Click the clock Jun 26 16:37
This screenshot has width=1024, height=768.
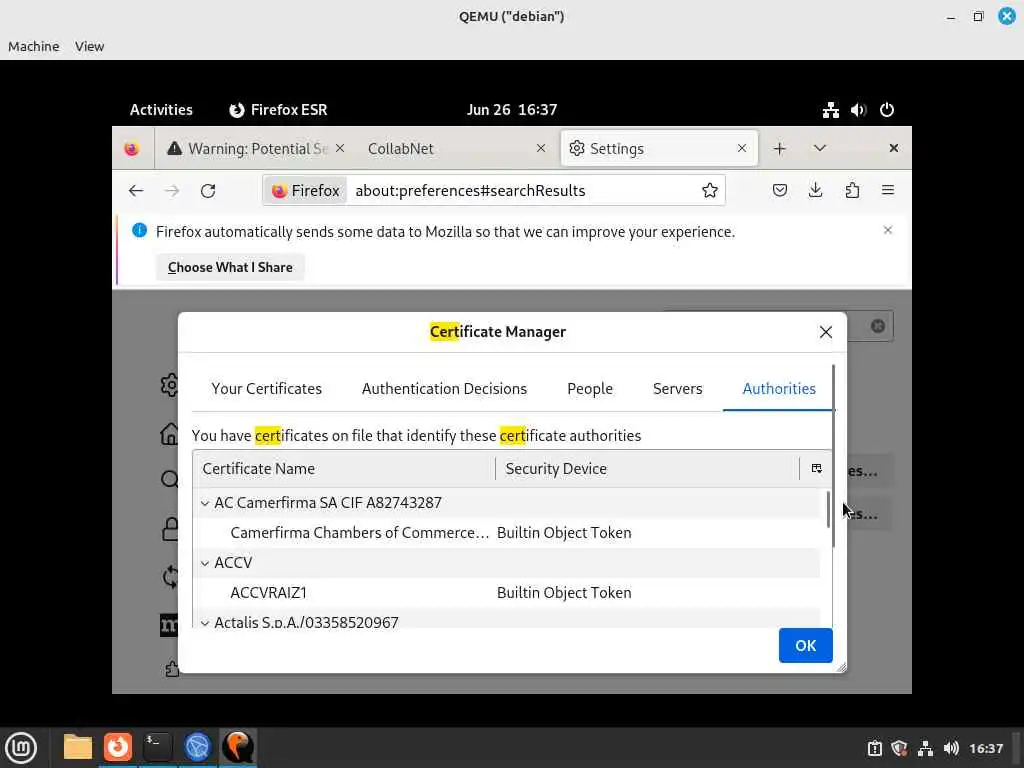[x=512, y=110]
